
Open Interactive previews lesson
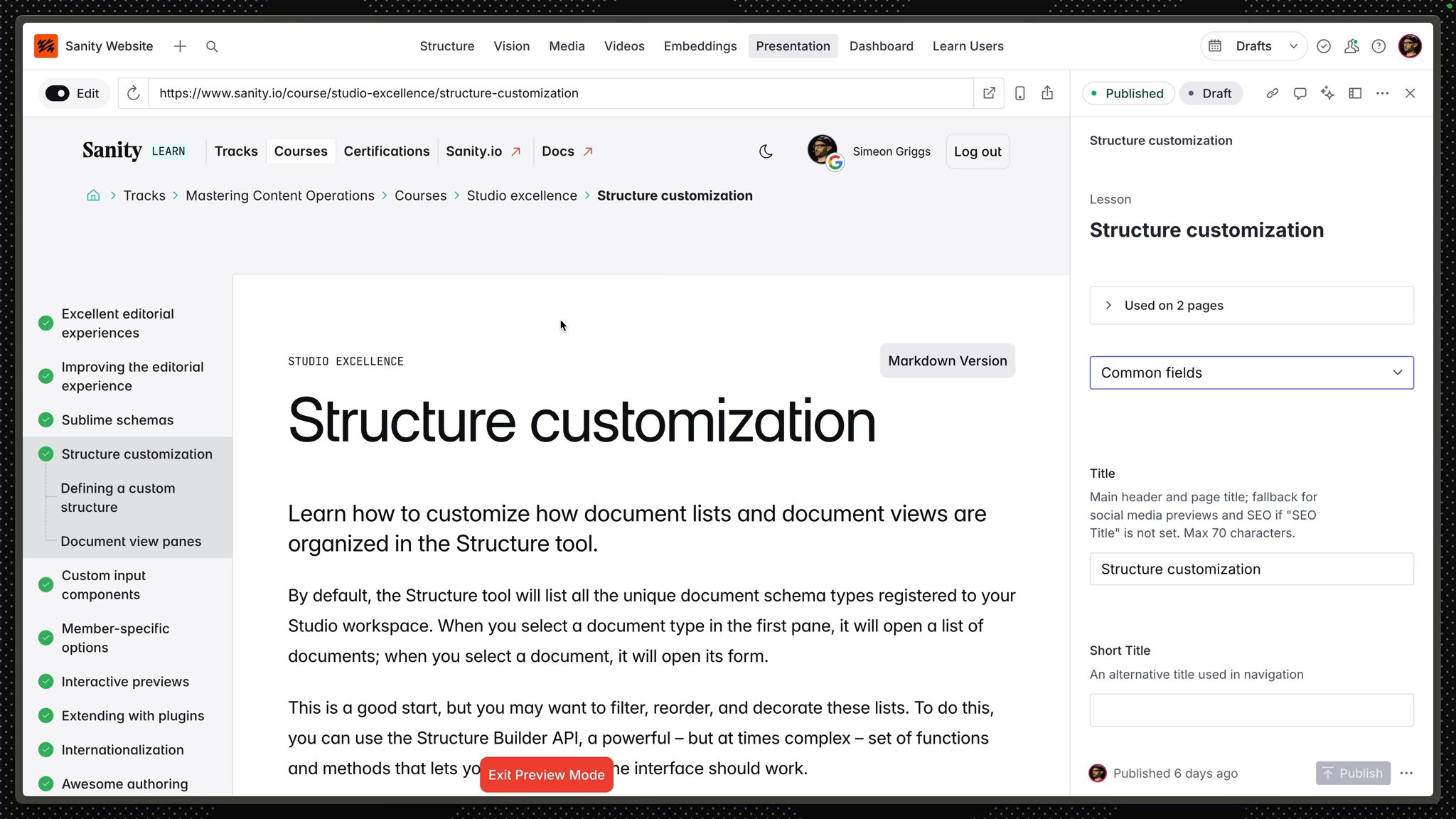(x=125, y=682)
